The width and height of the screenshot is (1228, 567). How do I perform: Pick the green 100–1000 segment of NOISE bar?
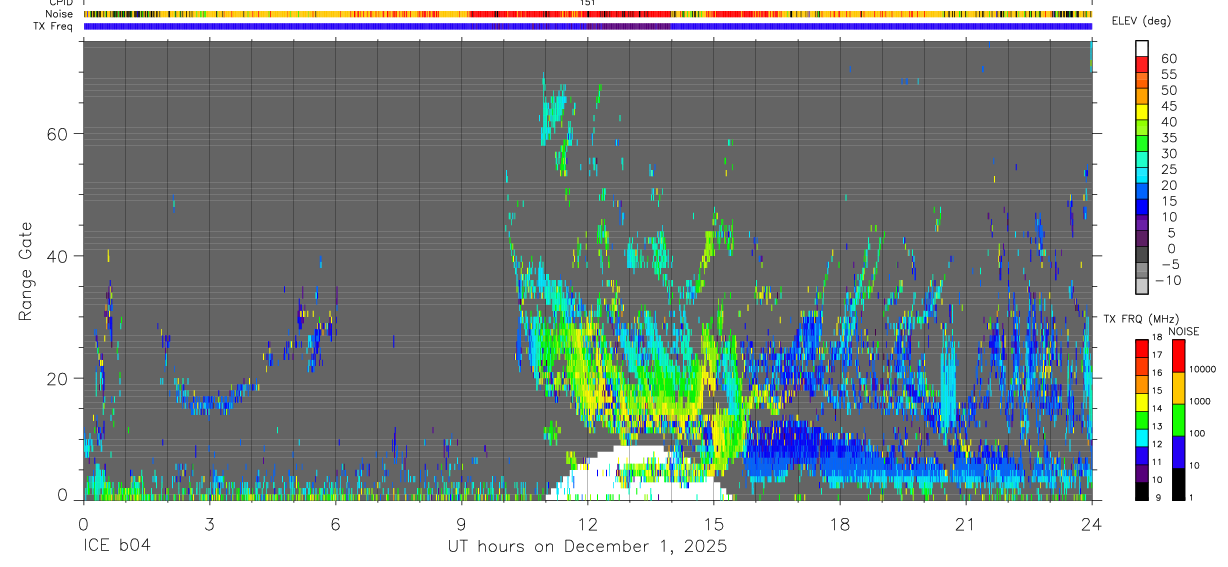pyautogui.click(x=1177, y=419)
